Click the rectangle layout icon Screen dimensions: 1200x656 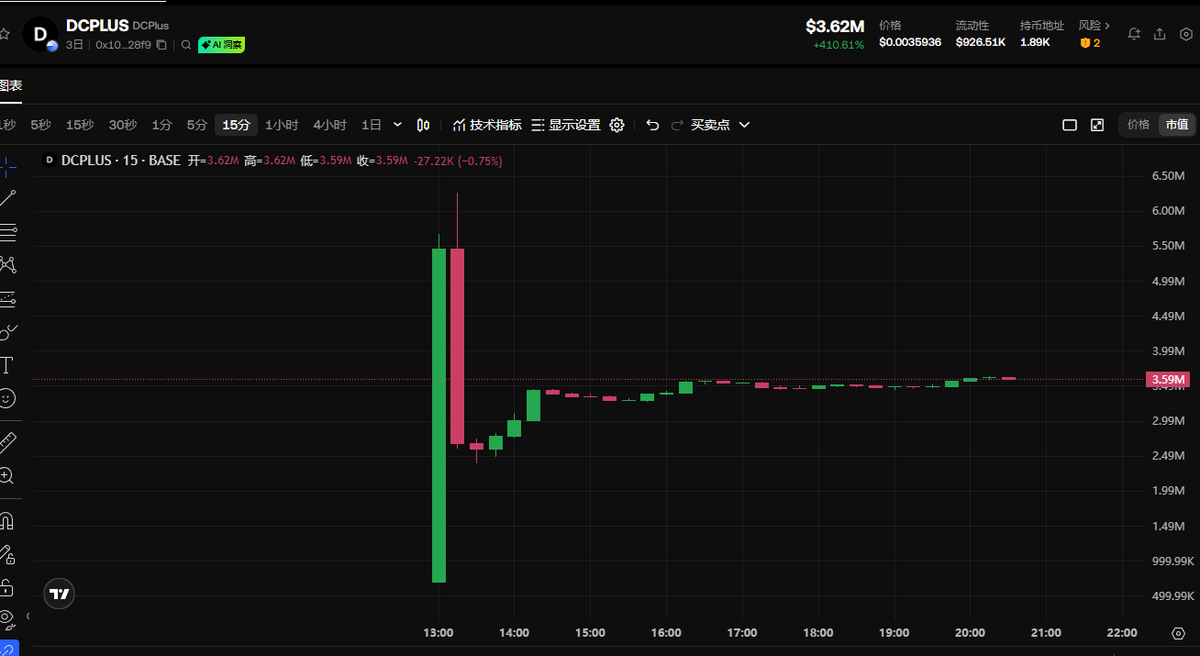(1069, 125)
